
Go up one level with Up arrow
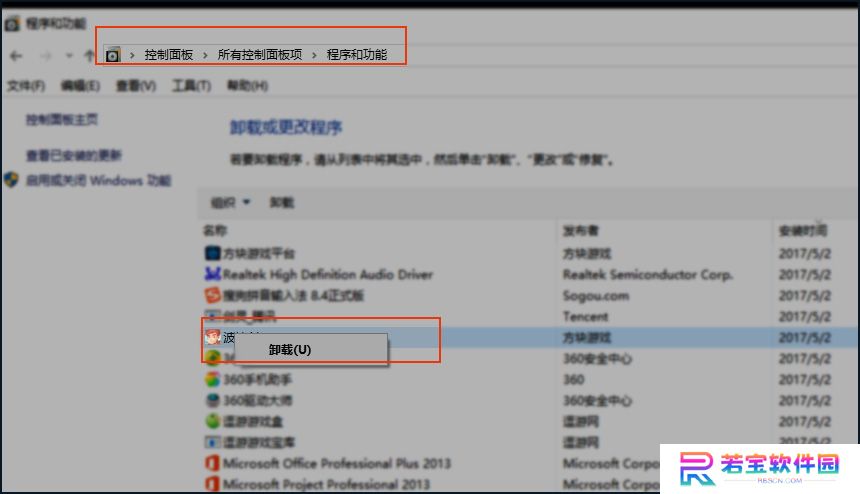coord(89,55)
